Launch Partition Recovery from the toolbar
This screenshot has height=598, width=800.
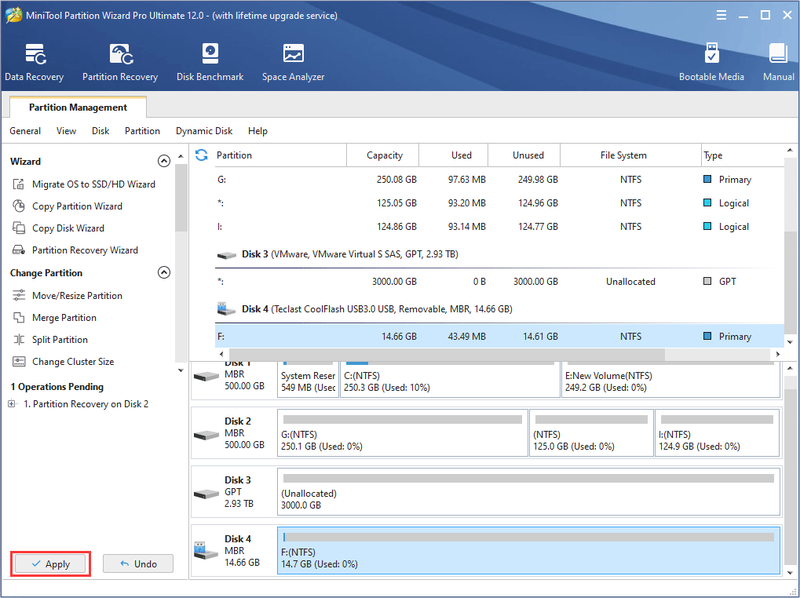click(120, 63)
